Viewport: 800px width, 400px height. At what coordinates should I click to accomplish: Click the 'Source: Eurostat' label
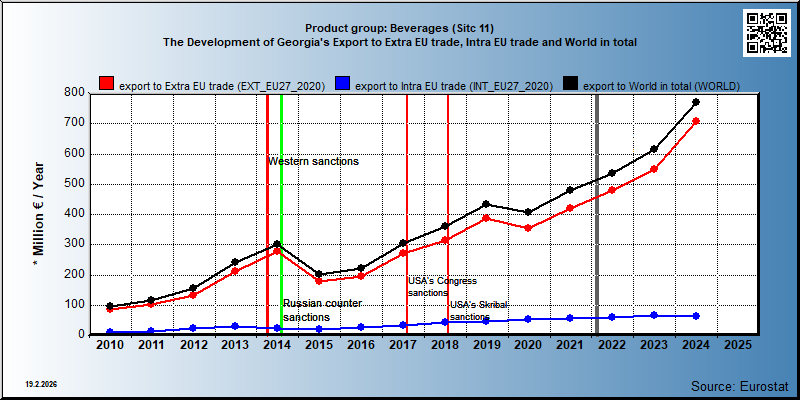[740, 385]
